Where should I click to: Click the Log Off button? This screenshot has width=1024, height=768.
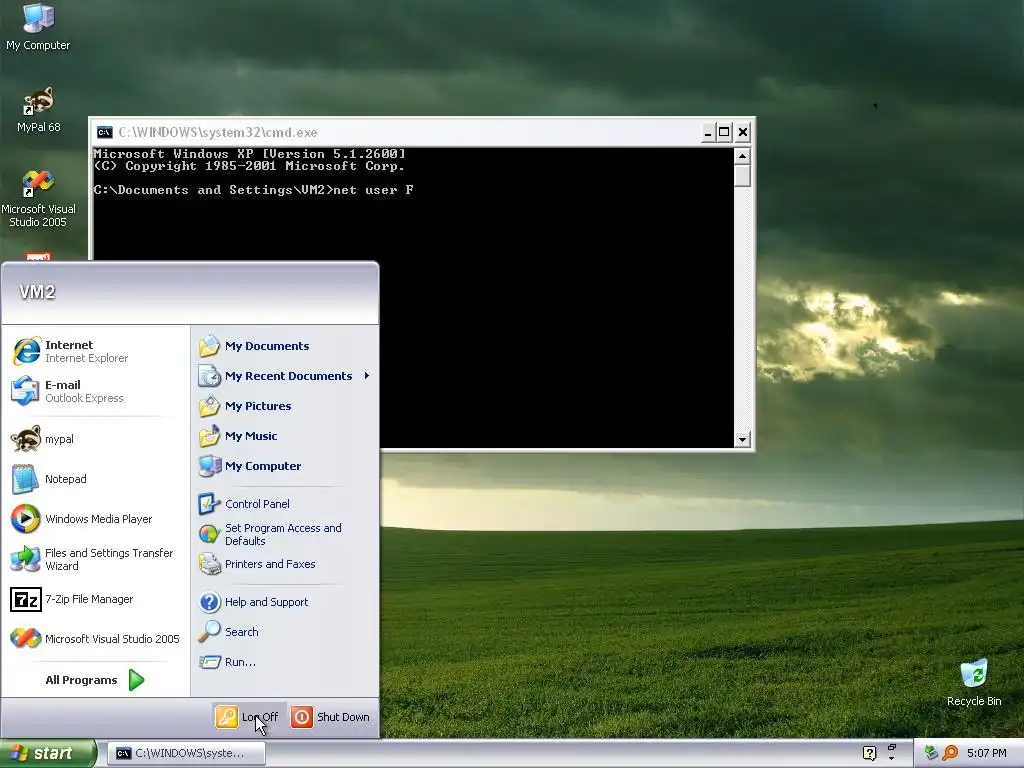point(248,716)
